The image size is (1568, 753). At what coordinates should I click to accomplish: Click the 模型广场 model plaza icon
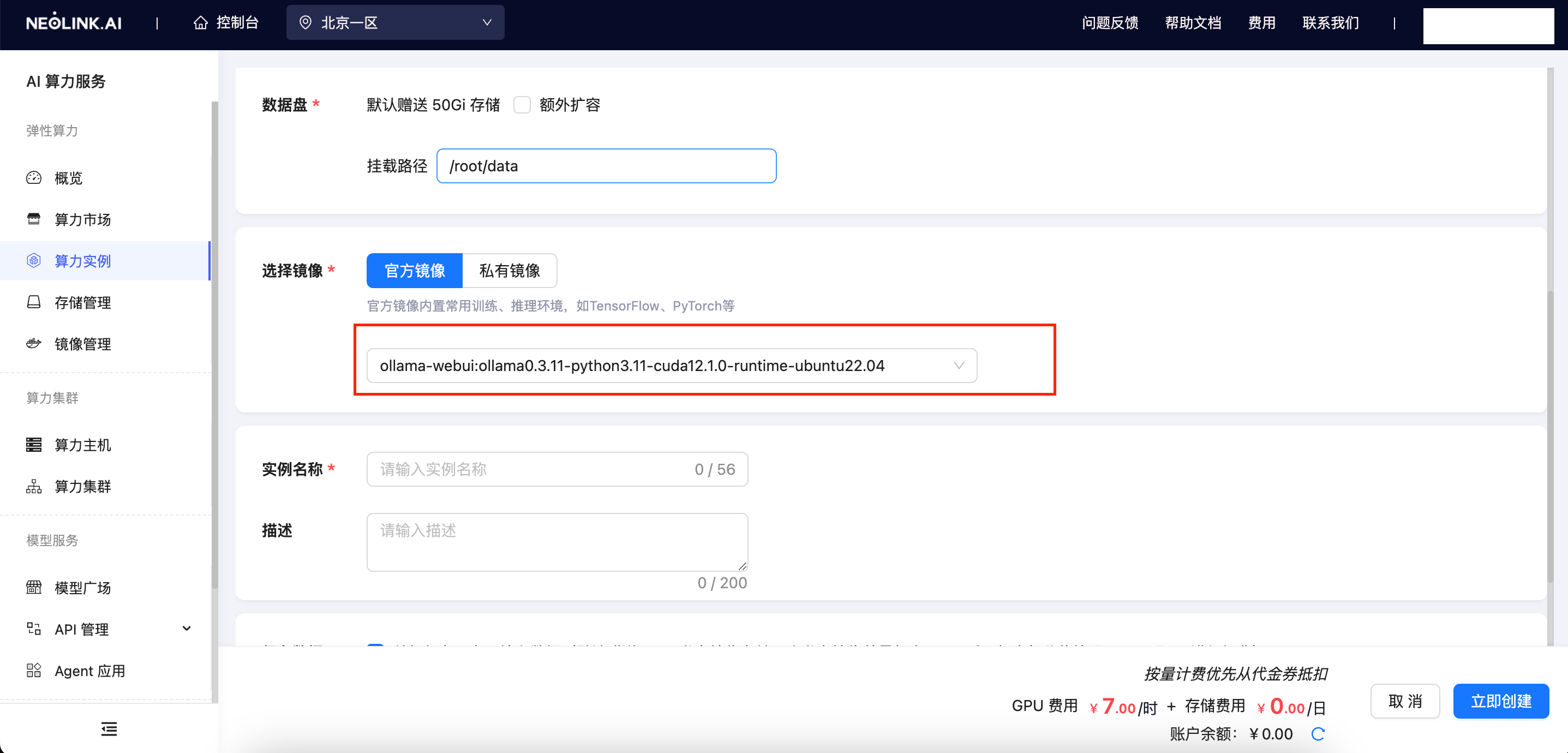click(35, 588)
